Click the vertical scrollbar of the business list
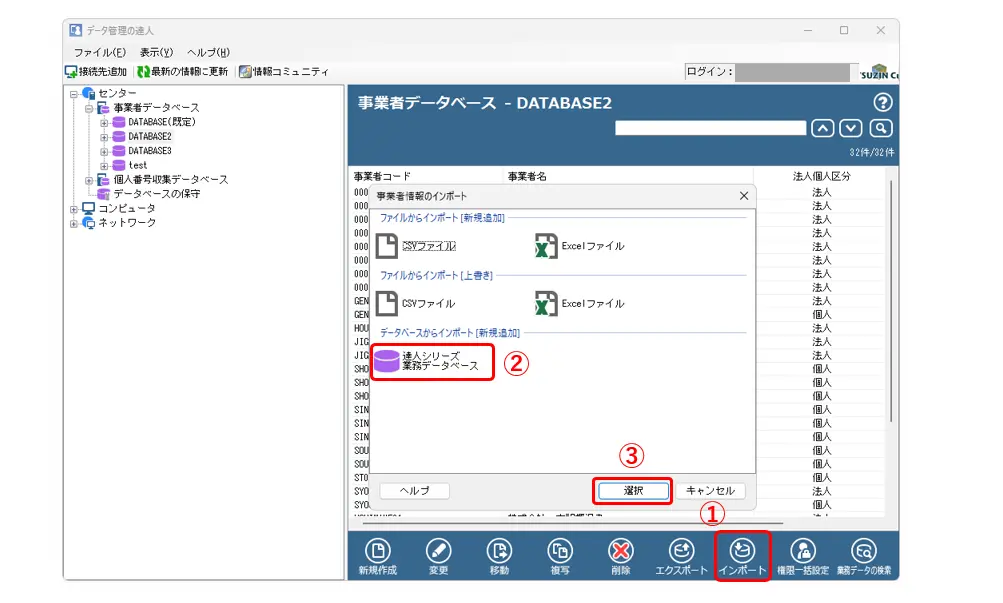The width and height of the screenshot is (1003, 603). (x=891, y=301)
